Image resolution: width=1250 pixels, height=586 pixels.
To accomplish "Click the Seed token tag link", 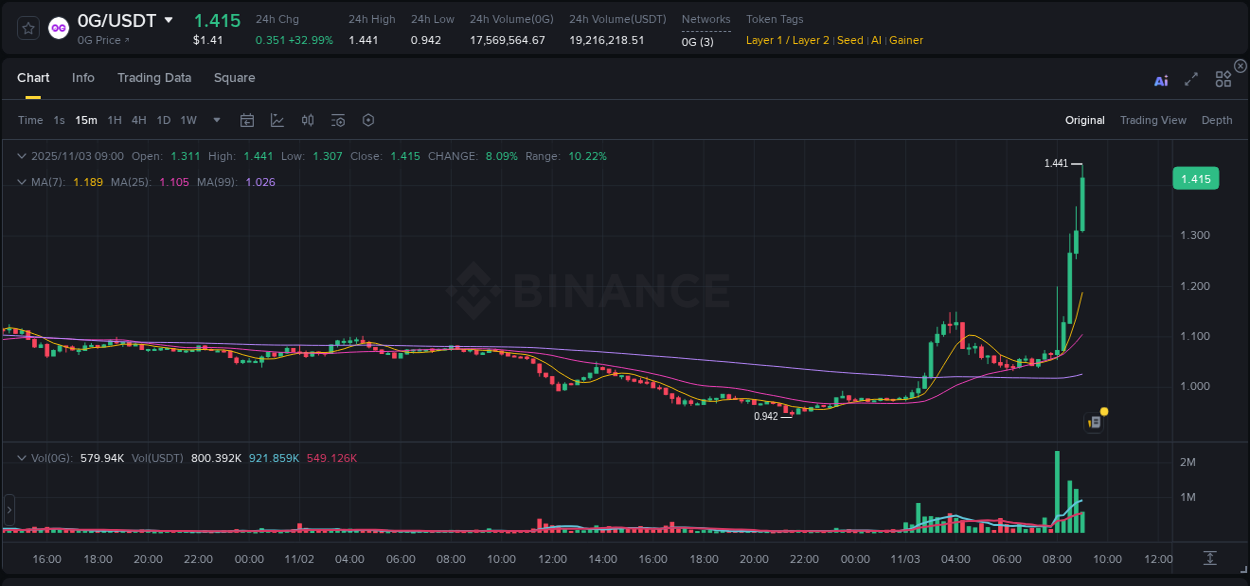I will (850, 40).
